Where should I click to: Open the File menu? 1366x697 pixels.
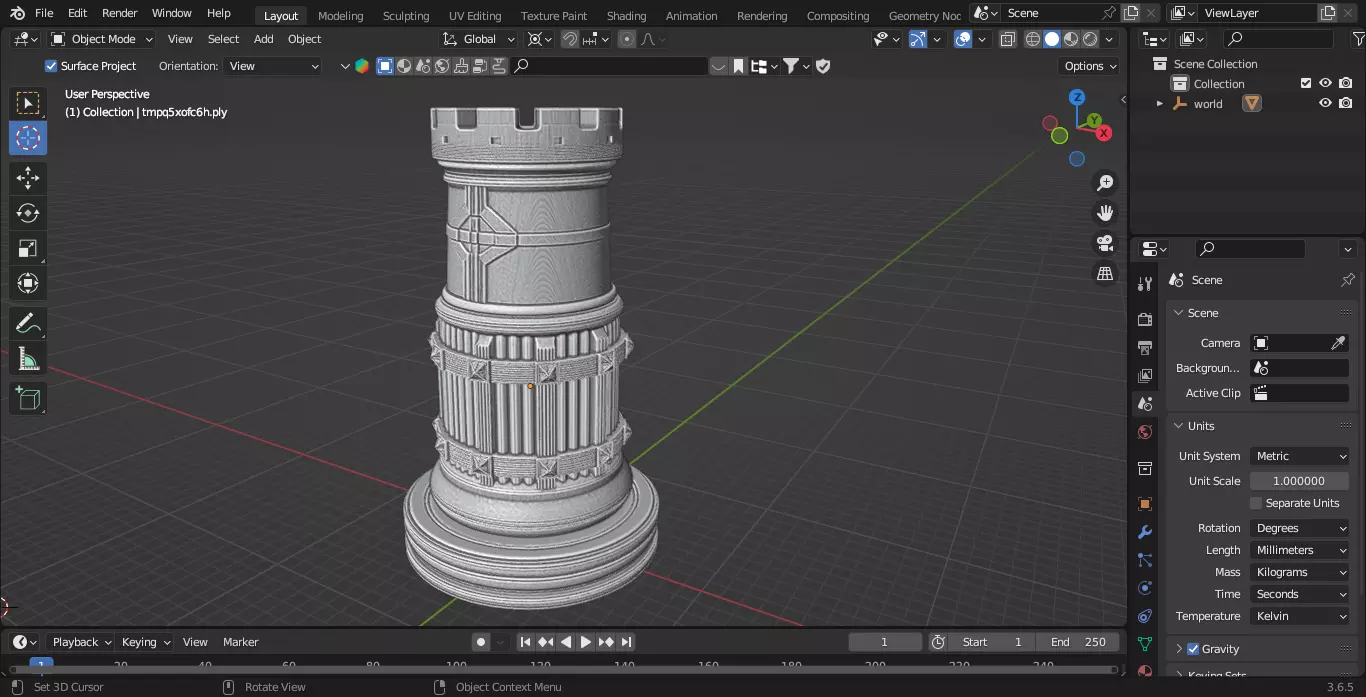[x=44, y=13]
